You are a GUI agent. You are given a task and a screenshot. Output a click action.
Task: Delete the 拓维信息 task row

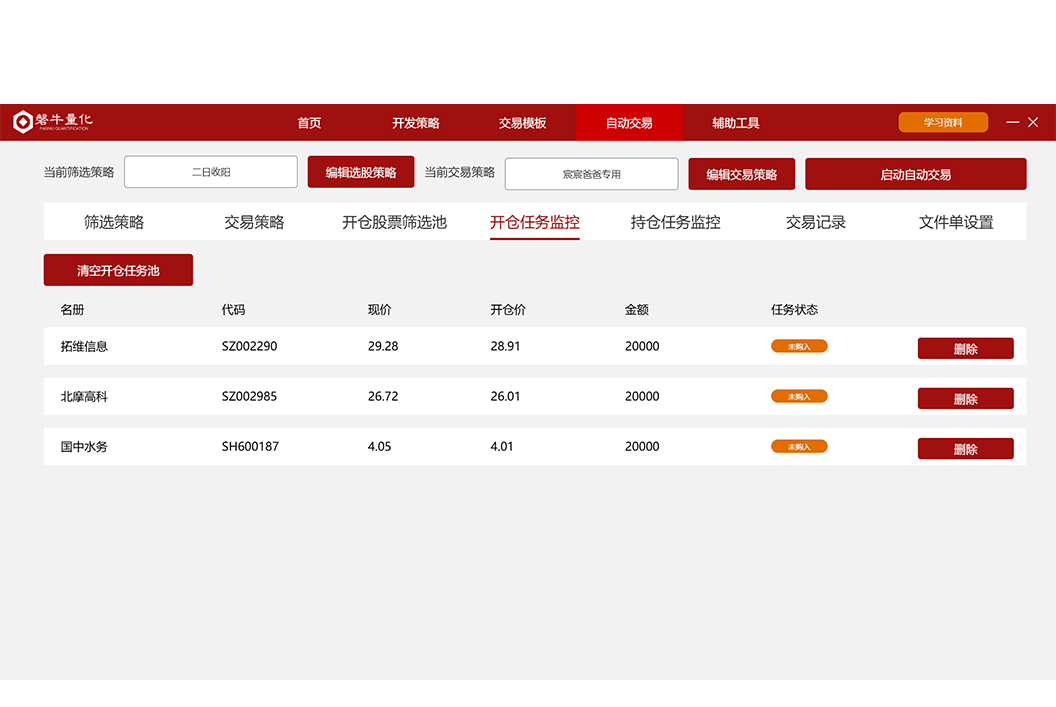(965, 349)
